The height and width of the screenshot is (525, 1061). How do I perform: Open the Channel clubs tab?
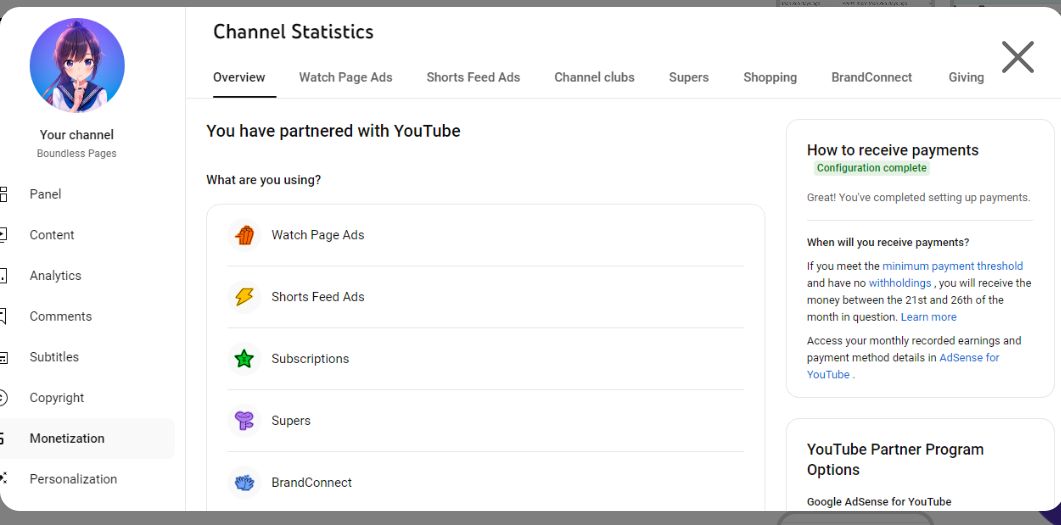click(594, 77)
